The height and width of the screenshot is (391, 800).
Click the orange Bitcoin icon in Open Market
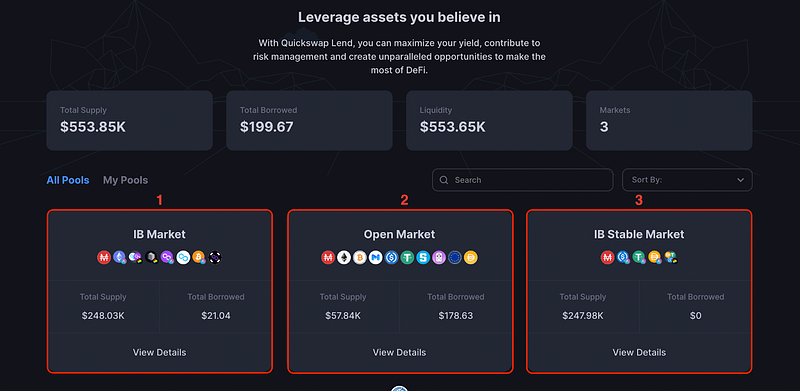click(360, 258)
